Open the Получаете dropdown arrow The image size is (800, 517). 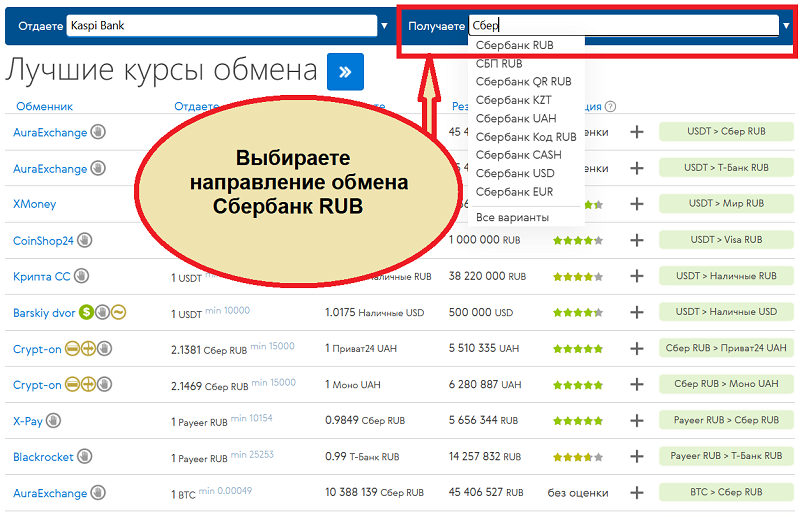[786, 26]
